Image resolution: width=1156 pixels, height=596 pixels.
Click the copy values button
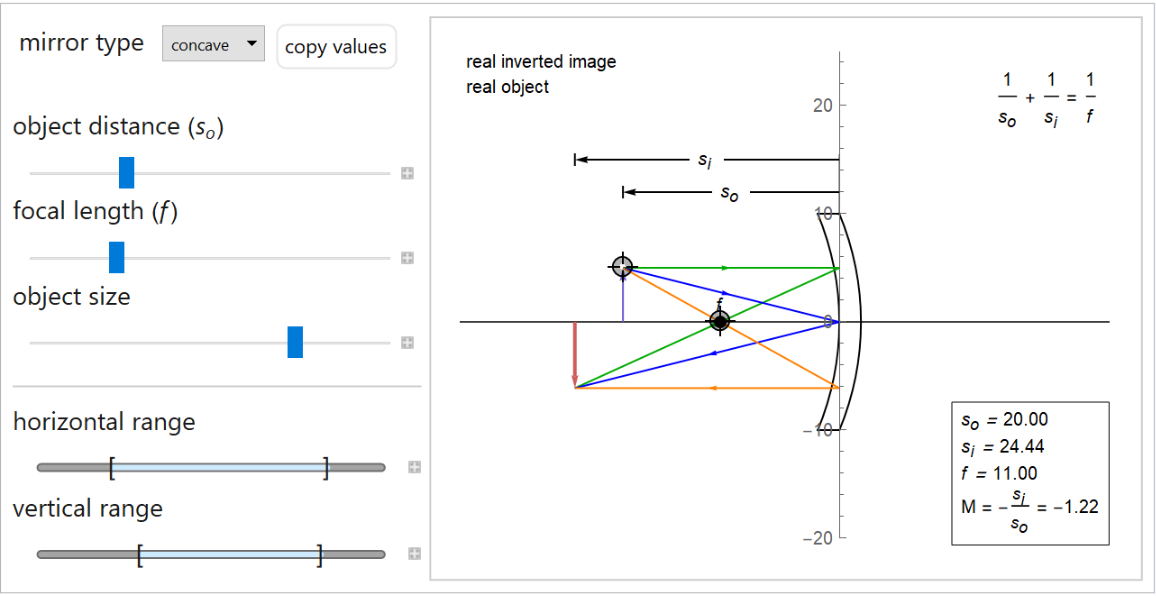point(336,47)
